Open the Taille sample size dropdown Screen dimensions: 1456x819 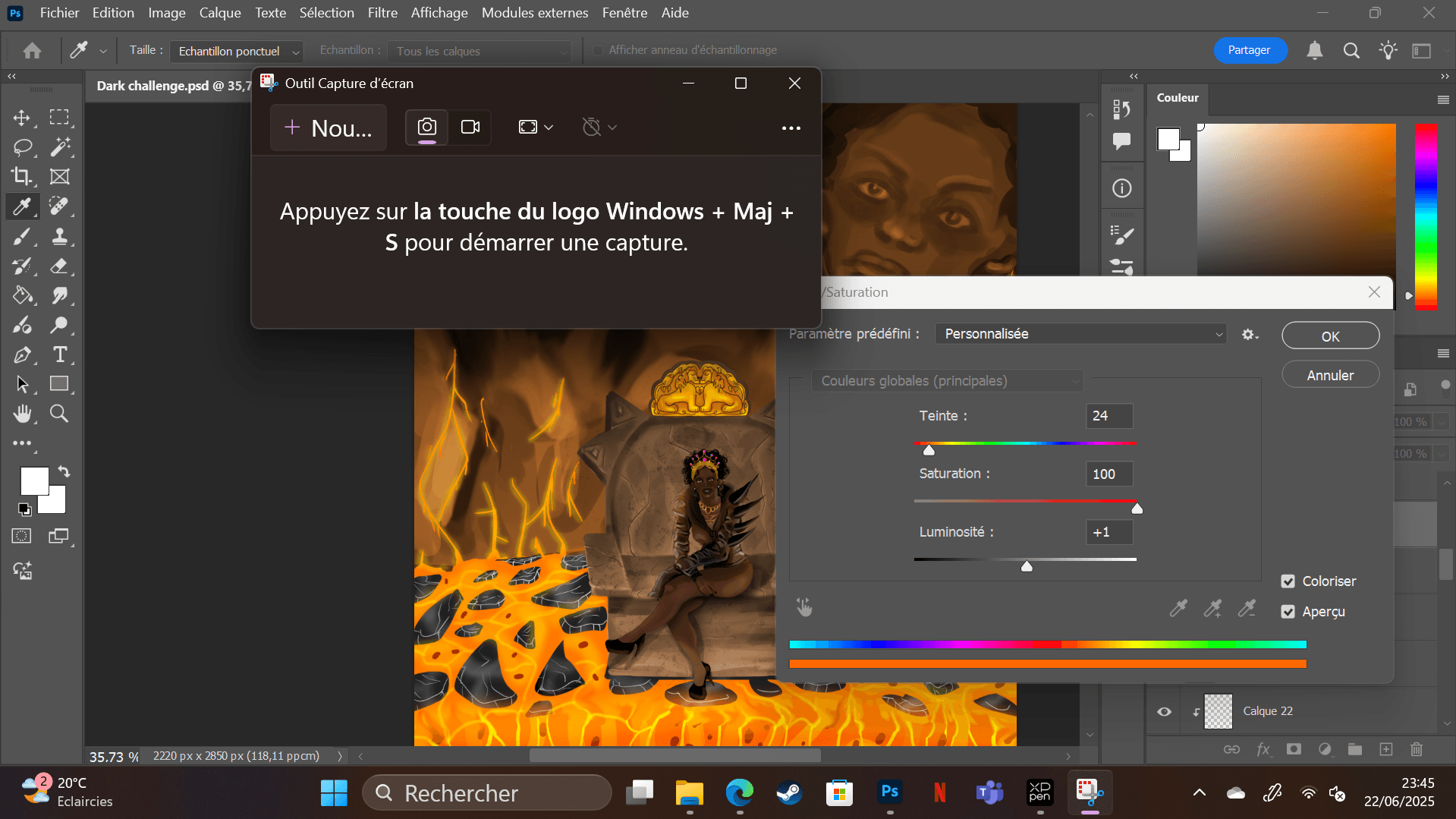(236, 51)
